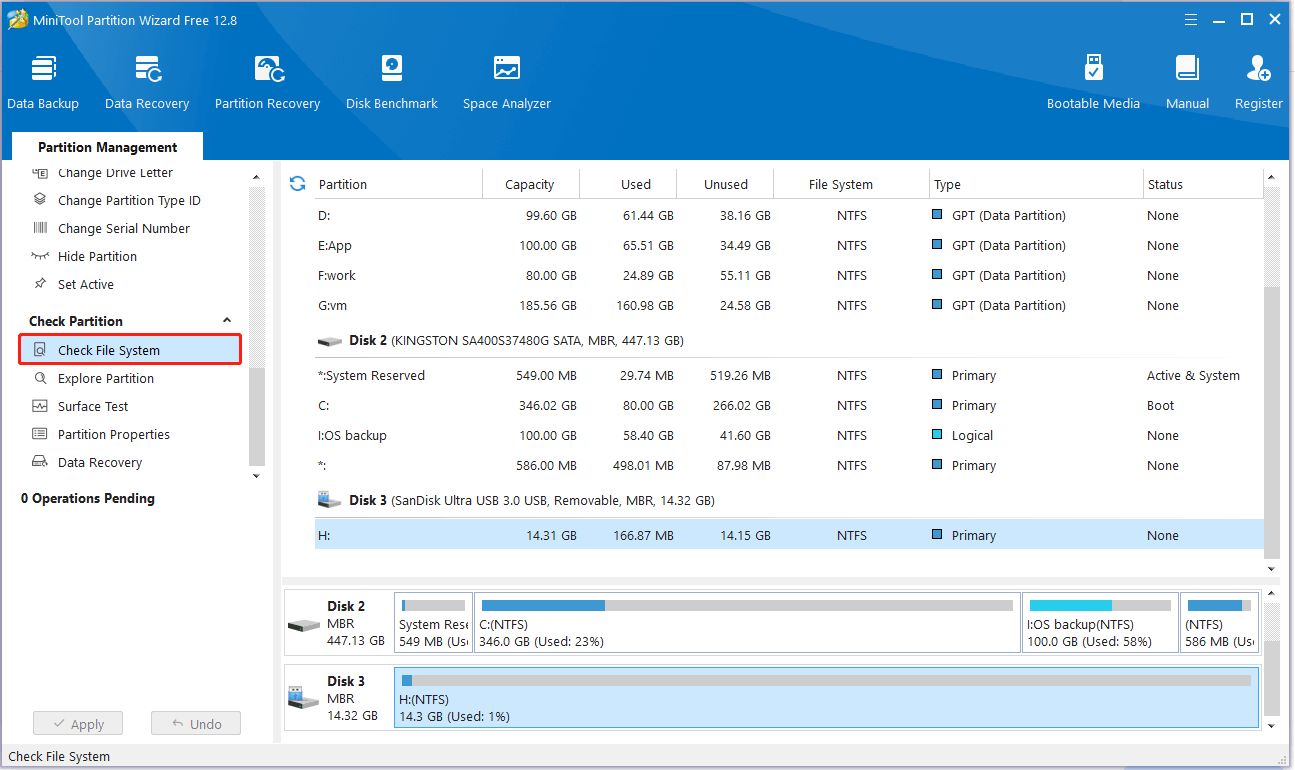
Task: Click H:(NTFS) block on Disk 3 map
Action: (826, 698)
